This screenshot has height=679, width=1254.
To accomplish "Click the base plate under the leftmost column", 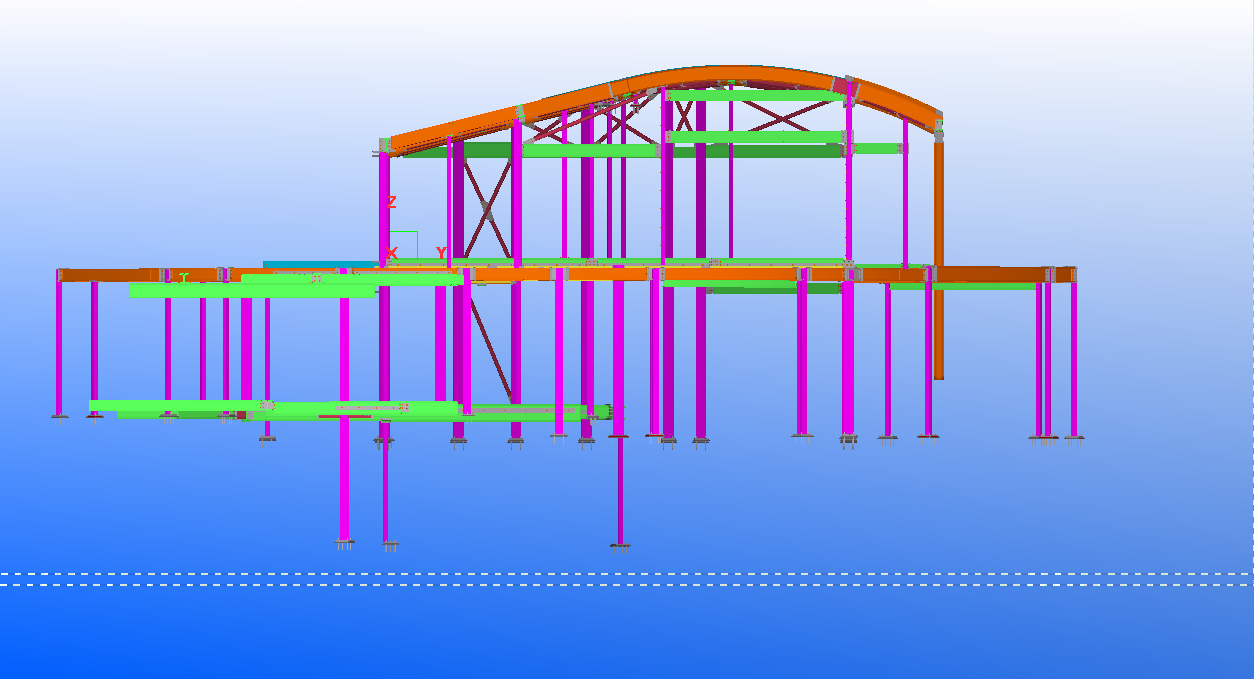I will [59, 418].
